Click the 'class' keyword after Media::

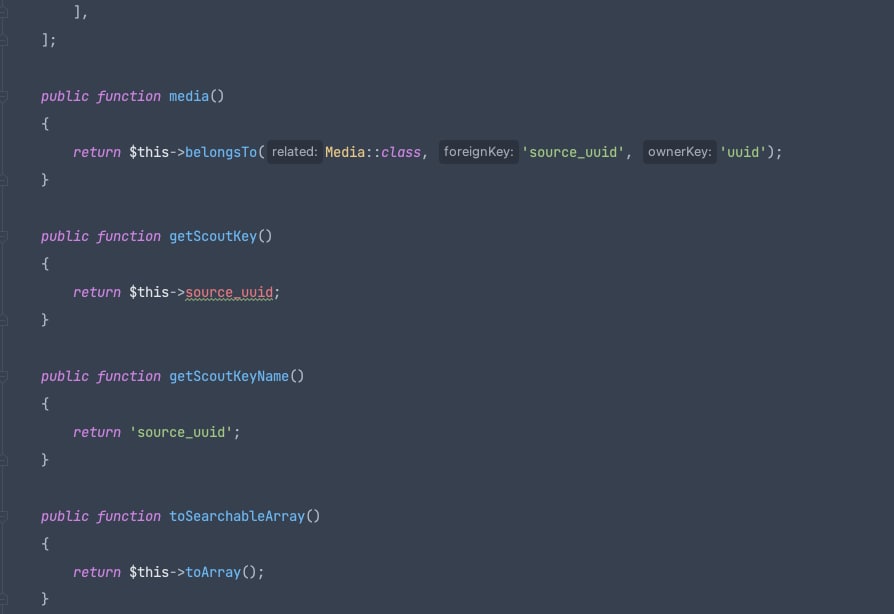pyautogui.click(x=401, y=152)
